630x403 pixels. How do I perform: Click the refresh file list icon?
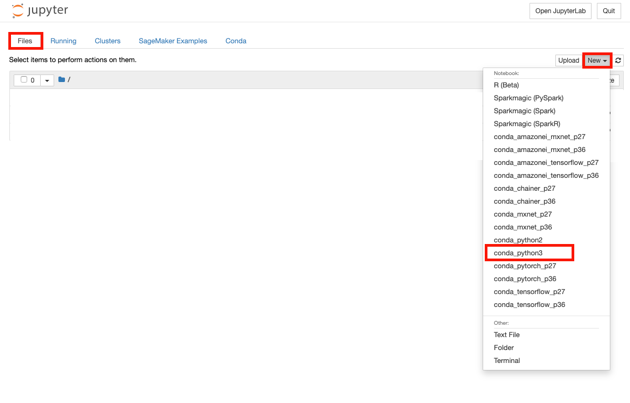pyautogui.click(x=618, y=61)
